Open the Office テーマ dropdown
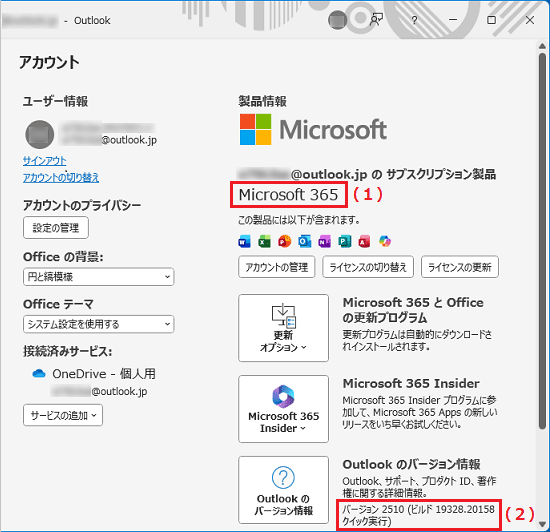This screenshot has width=550, height=532. [99, 324]
